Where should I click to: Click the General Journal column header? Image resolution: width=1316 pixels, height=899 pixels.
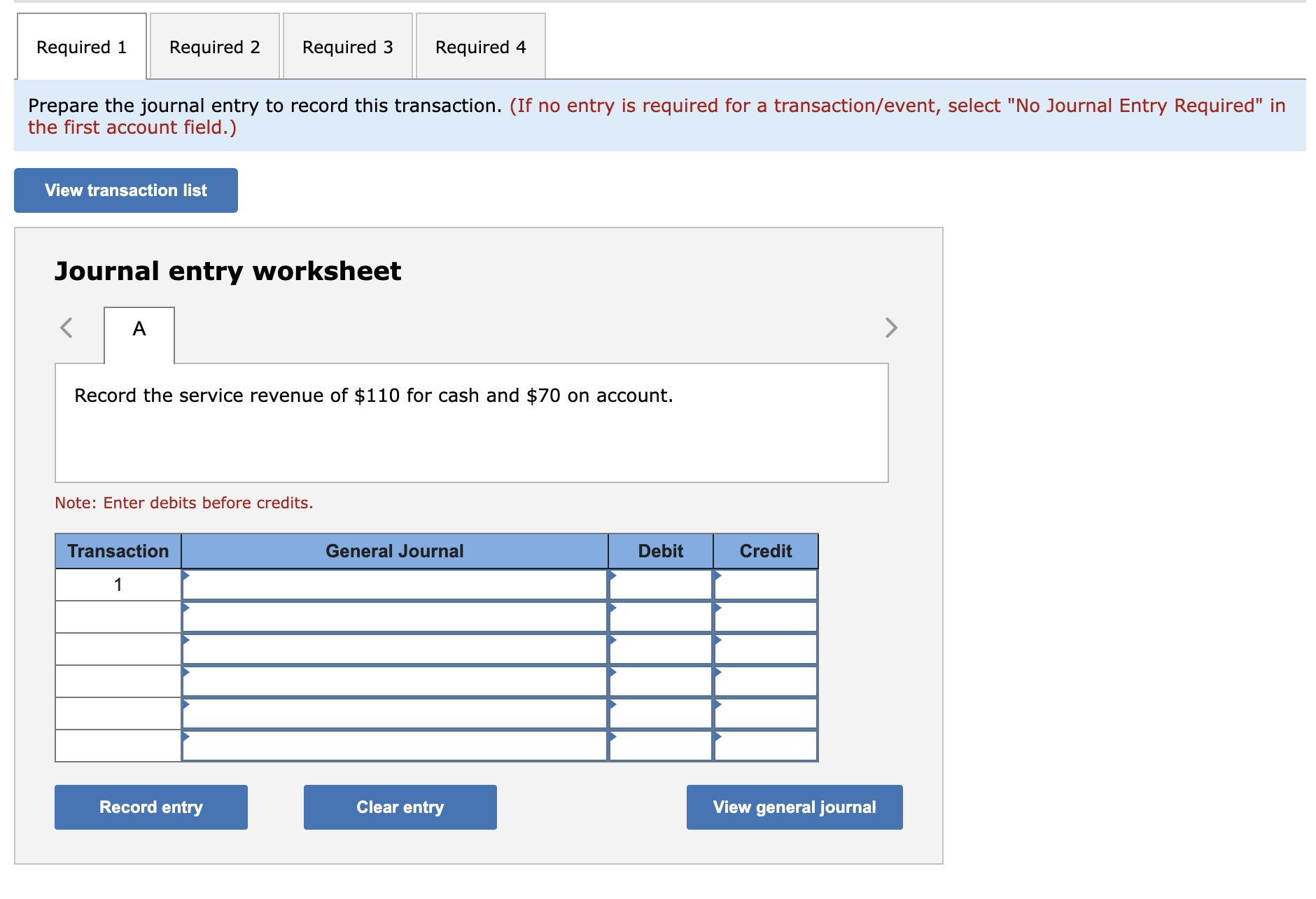pos(395,551)
